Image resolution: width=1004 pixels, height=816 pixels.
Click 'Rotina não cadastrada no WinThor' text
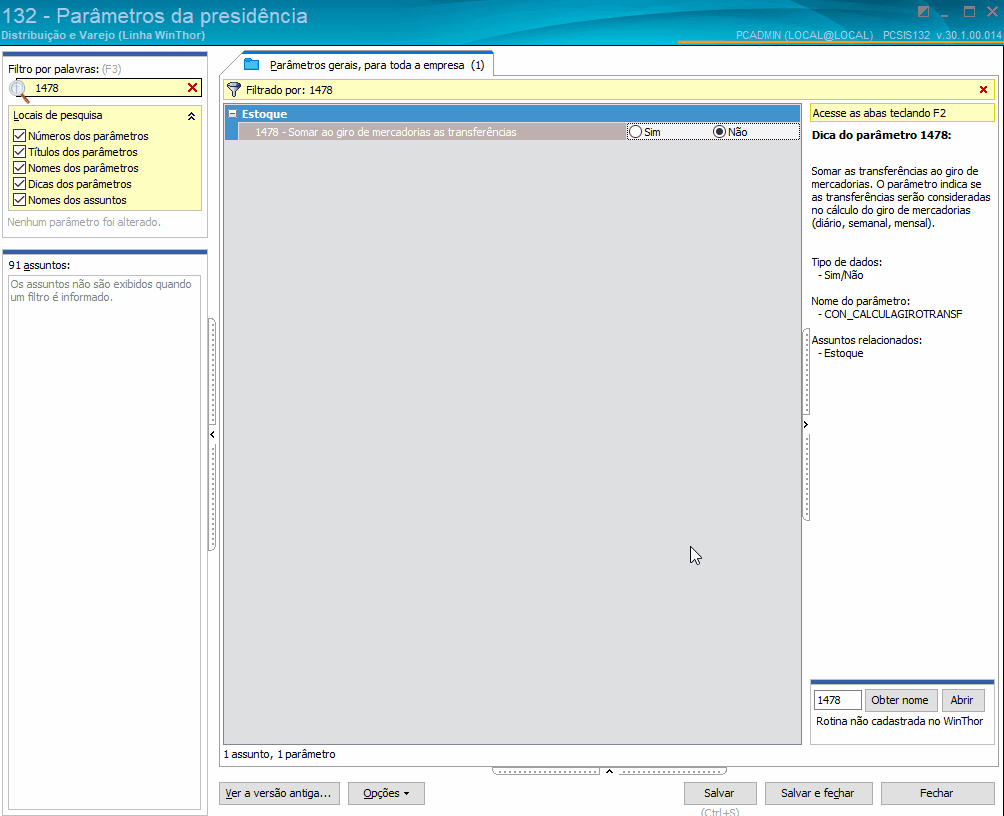click(900, 721)
